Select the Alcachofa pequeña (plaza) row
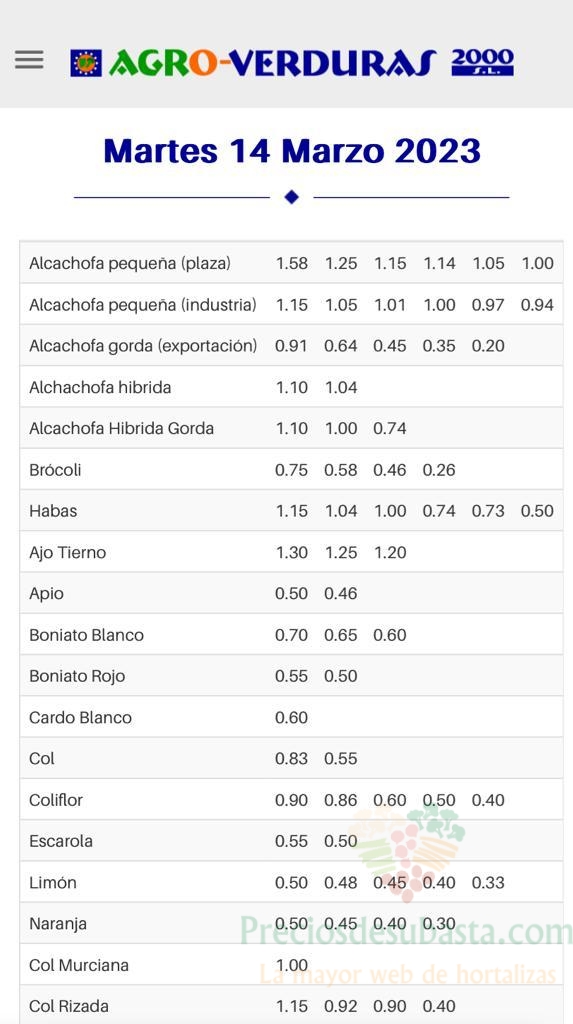 (291, 263)
